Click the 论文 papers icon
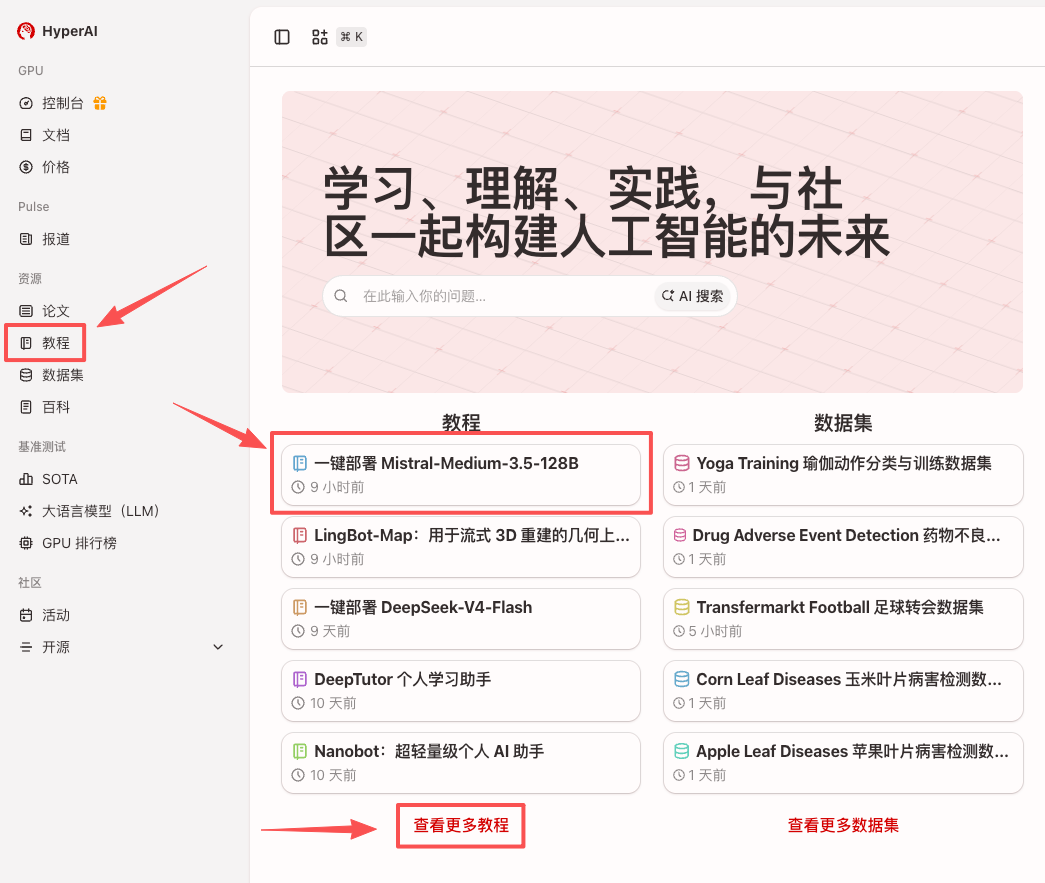 26,311
